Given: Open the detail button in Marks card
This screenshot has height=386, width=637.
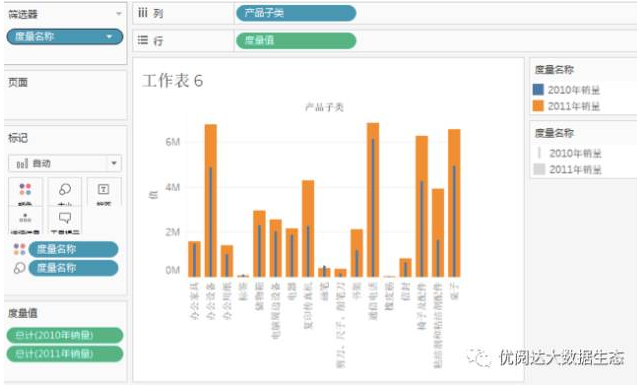Looking at the screenshot, I should click(x=25, y=221).
